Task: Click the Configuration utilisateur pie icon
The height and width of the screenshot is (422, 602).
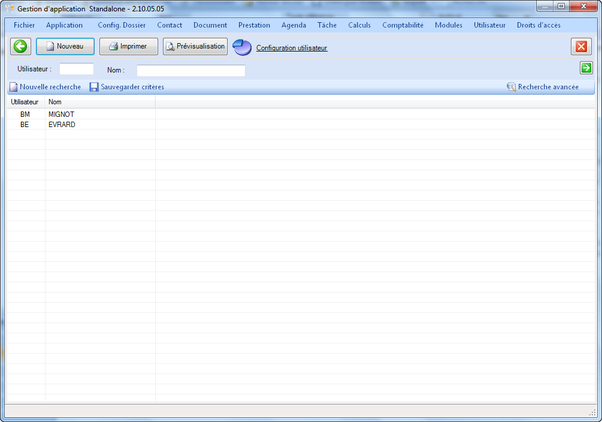Action: [242, 47]
